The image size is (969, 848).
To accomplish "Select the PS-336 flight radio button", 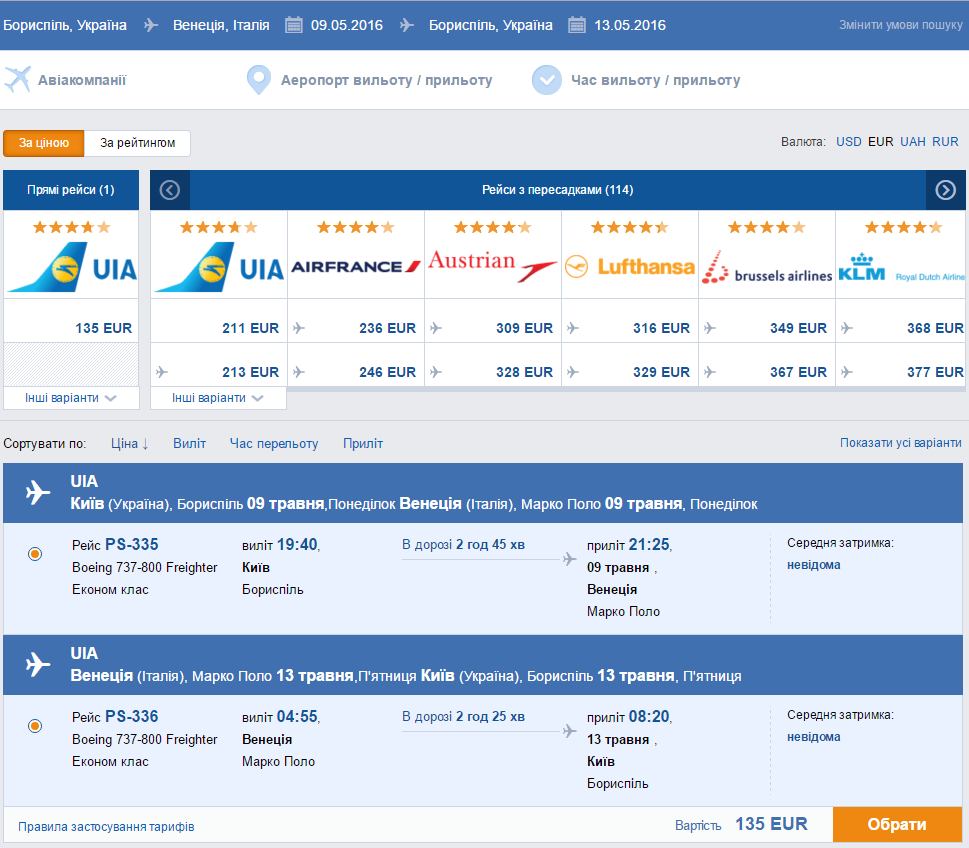I will coord(35,726).
